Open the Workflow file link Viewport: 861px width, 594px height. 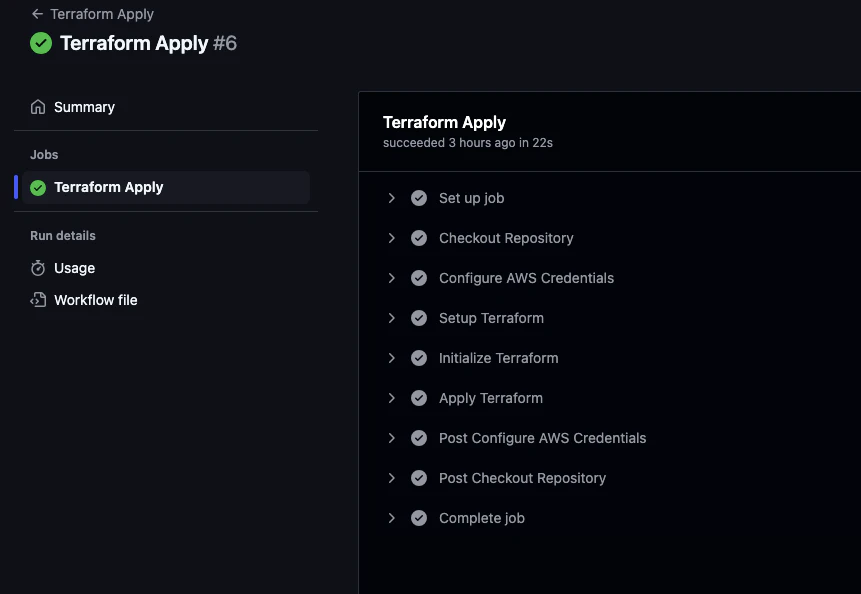coord(95,300)
